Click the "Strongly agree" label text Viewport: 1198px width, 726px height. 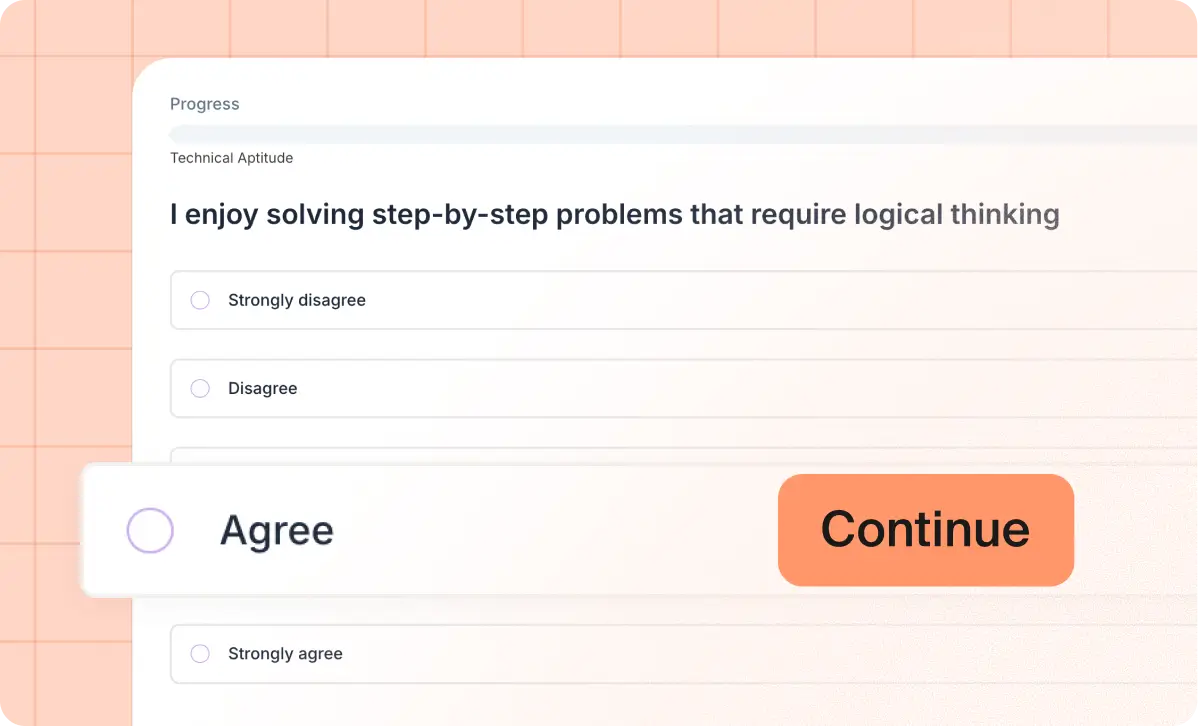click(285, 654)
